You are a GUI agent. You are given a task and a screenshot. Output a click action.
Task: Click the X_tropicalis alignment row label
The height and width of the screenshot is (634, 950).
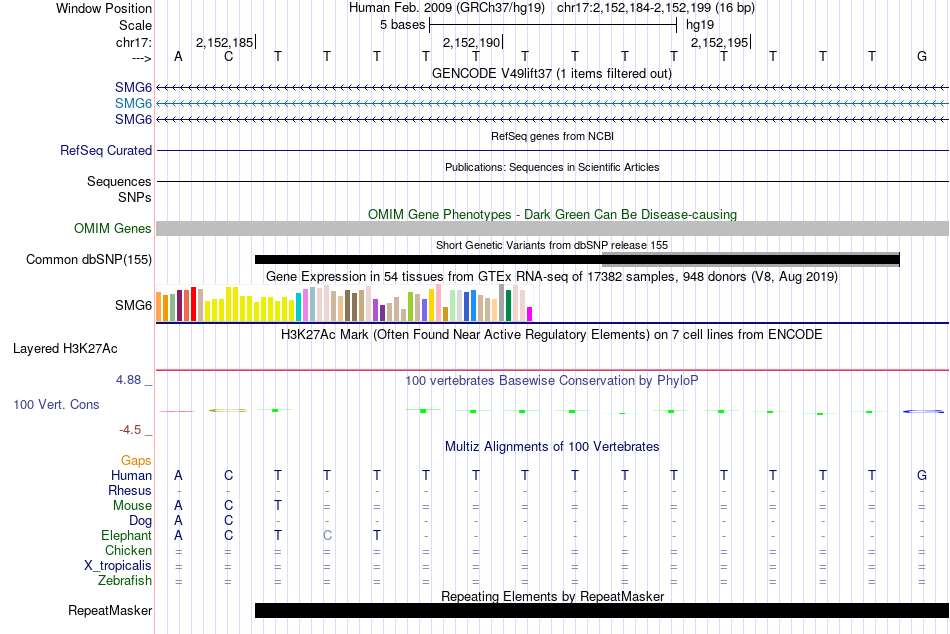pos(118,566)
